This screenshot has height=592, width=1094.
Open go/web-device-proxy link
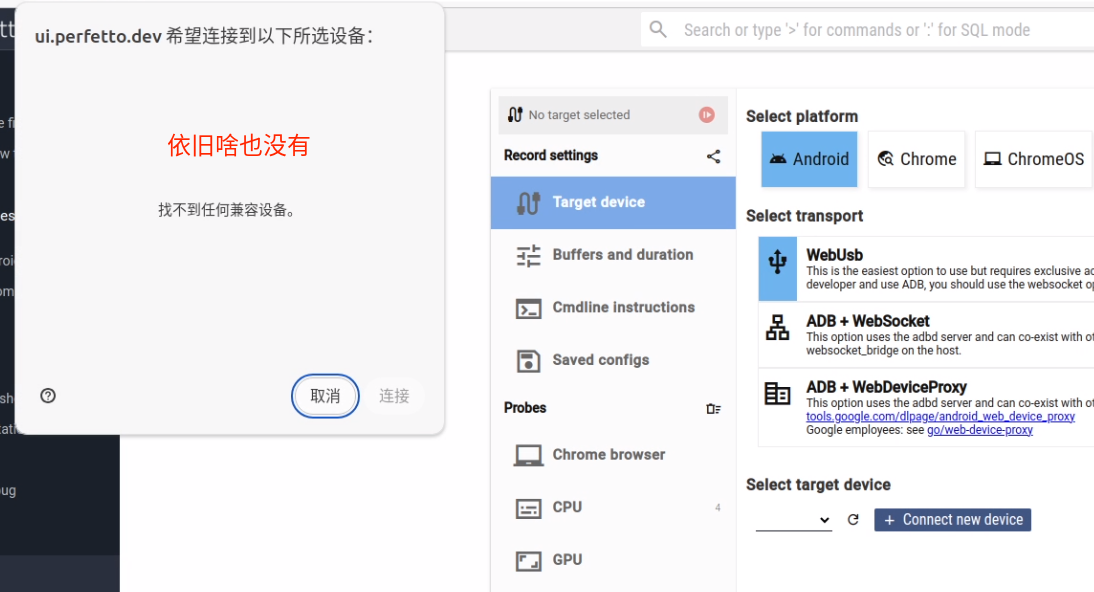pos(980,430)
